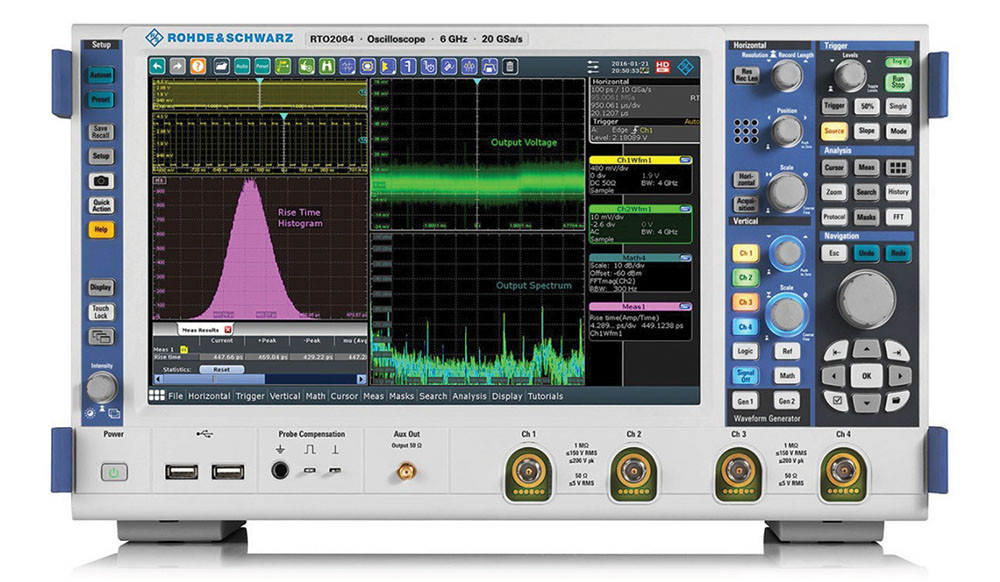
Task: Tap the on-screen Preset toolbar icon
Action: point(262,66)
